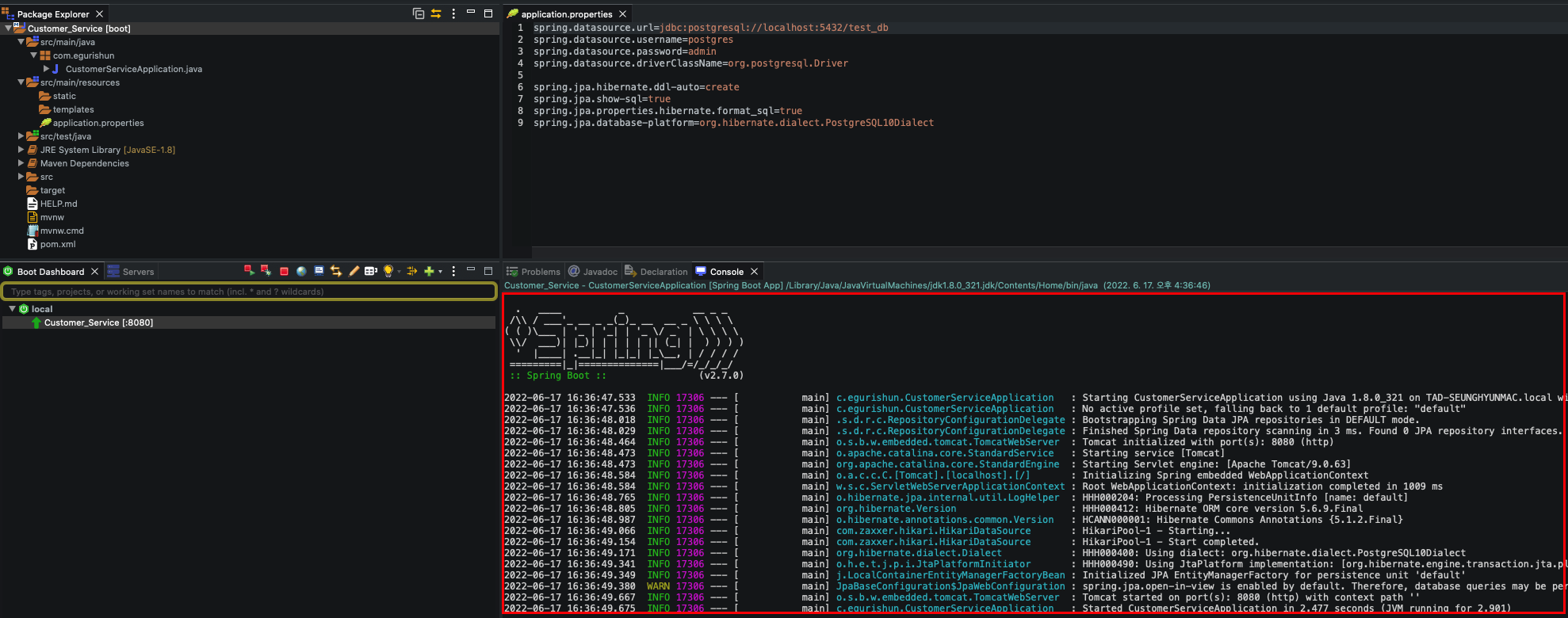Expand JRE System Library node

click(21, 150)
